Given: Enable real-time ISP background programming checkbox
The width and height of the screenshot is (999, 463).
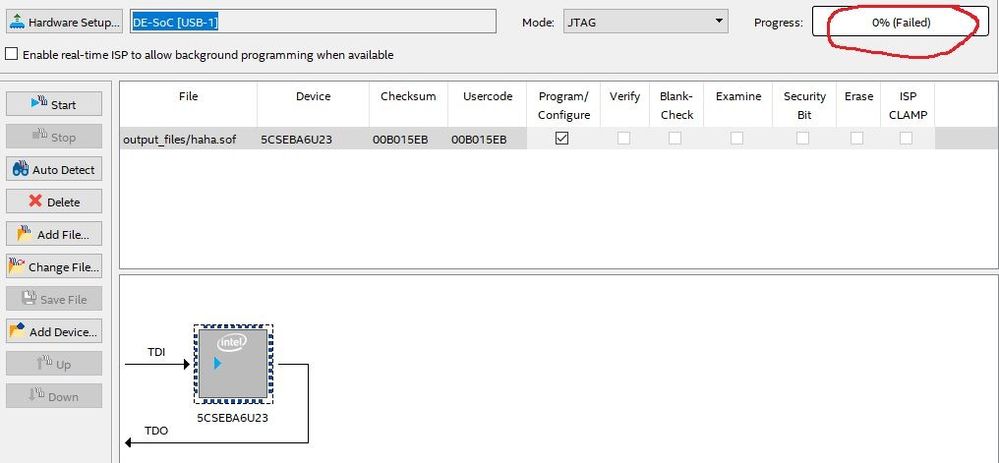Looking at the screenshot, I should click(x=13, y=55).
